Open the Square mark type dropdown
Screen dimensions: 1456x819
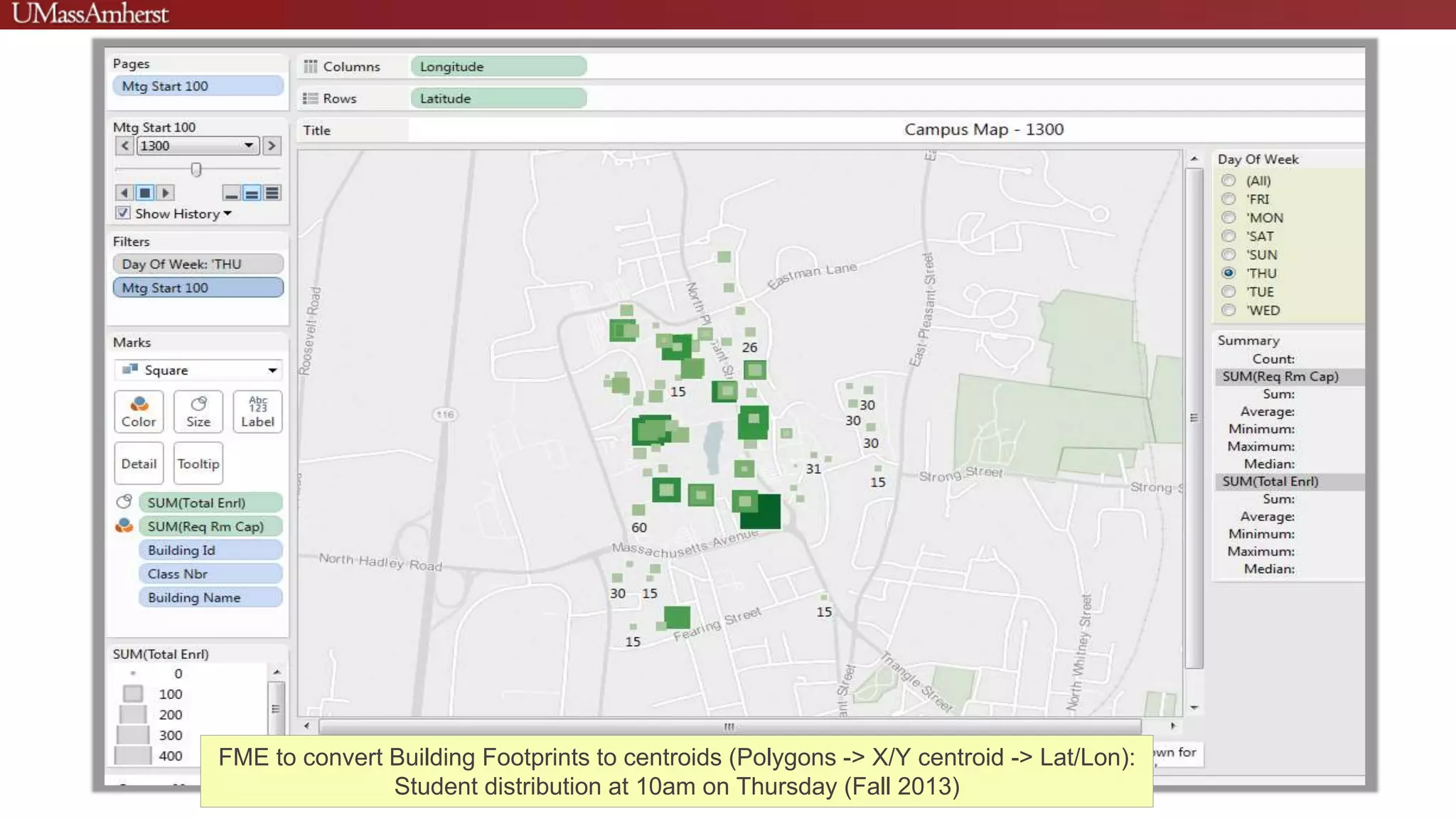tap(198, 370)
